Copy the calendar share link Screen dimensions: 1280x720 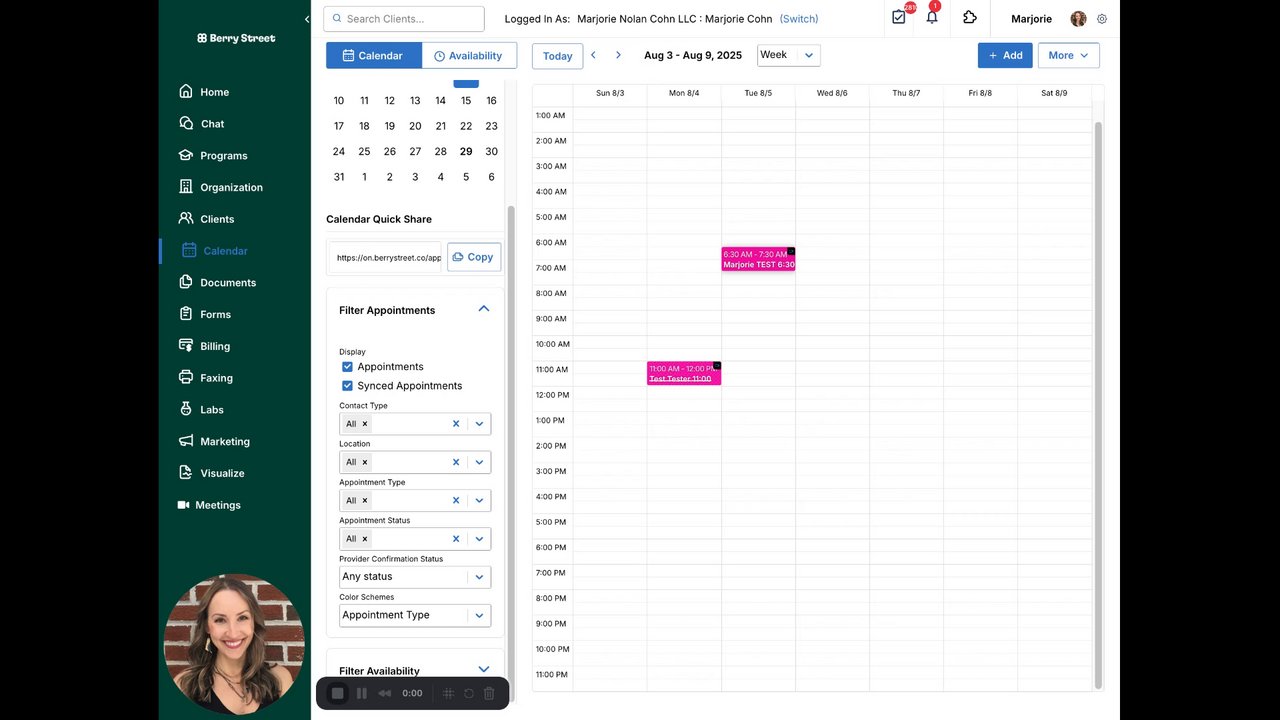tap(474, 257)
